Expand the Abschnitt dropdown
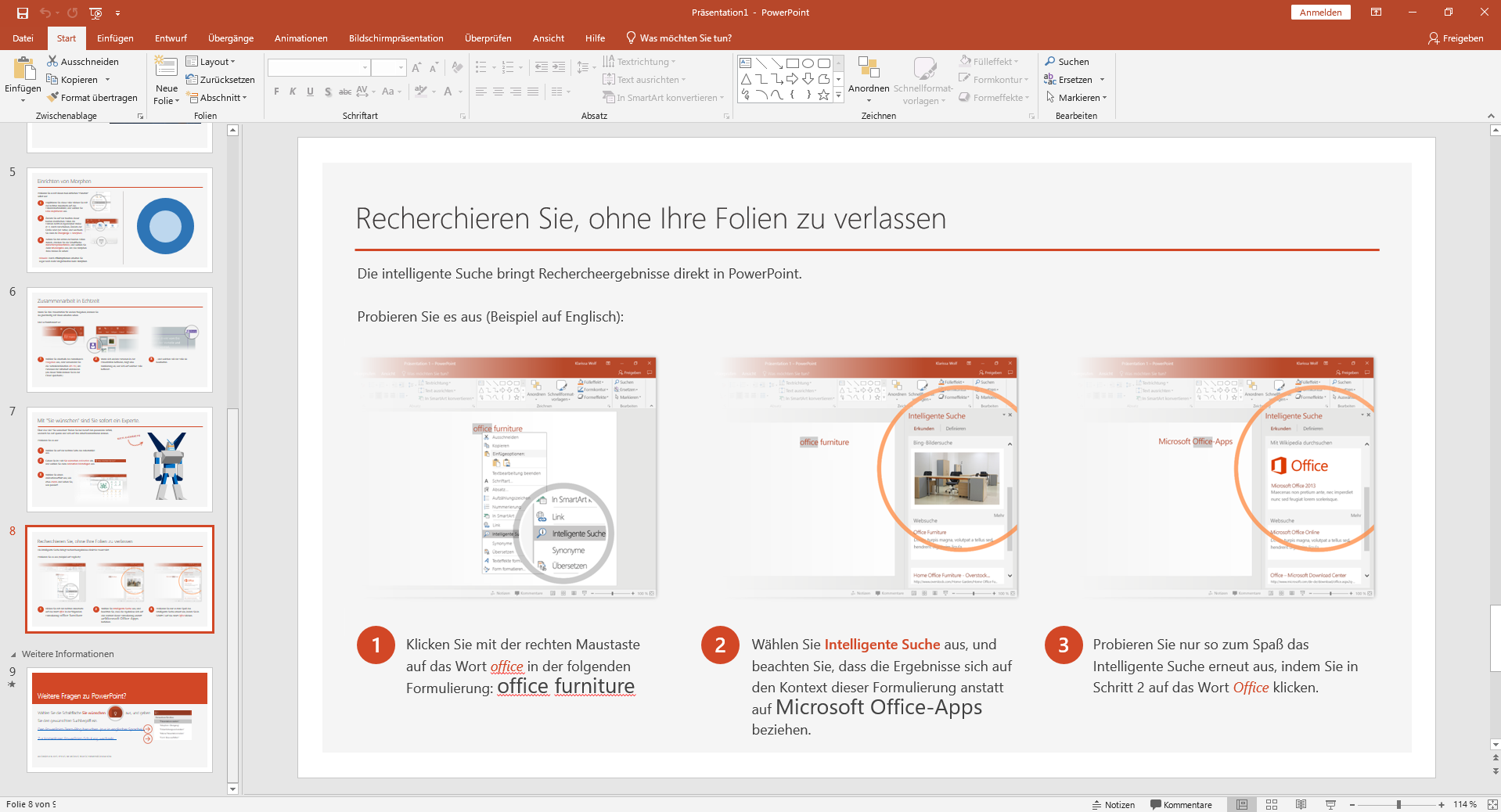 (217, 98)
